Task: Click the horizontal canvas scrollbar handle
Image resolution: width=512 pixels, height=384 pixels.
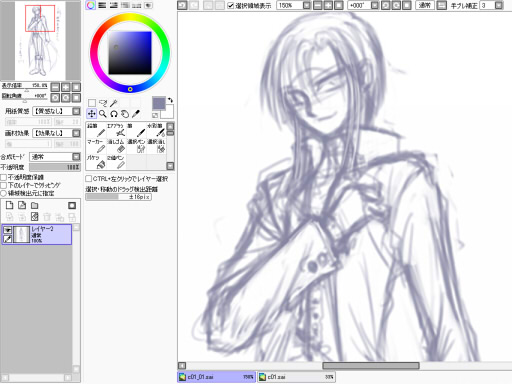Action: (x=371, y=366)
